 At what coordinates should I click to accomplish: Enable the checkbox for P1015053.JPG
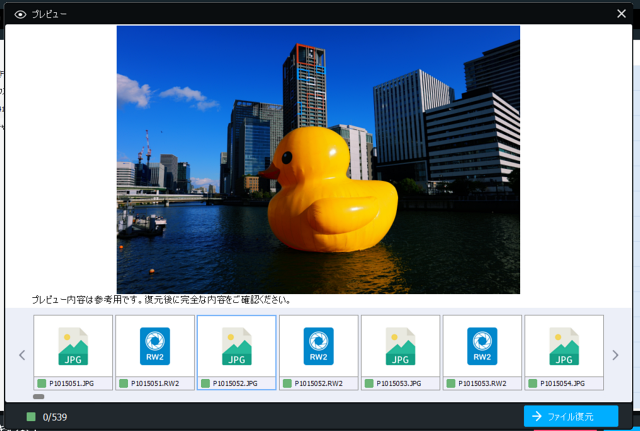coord(369,383)
